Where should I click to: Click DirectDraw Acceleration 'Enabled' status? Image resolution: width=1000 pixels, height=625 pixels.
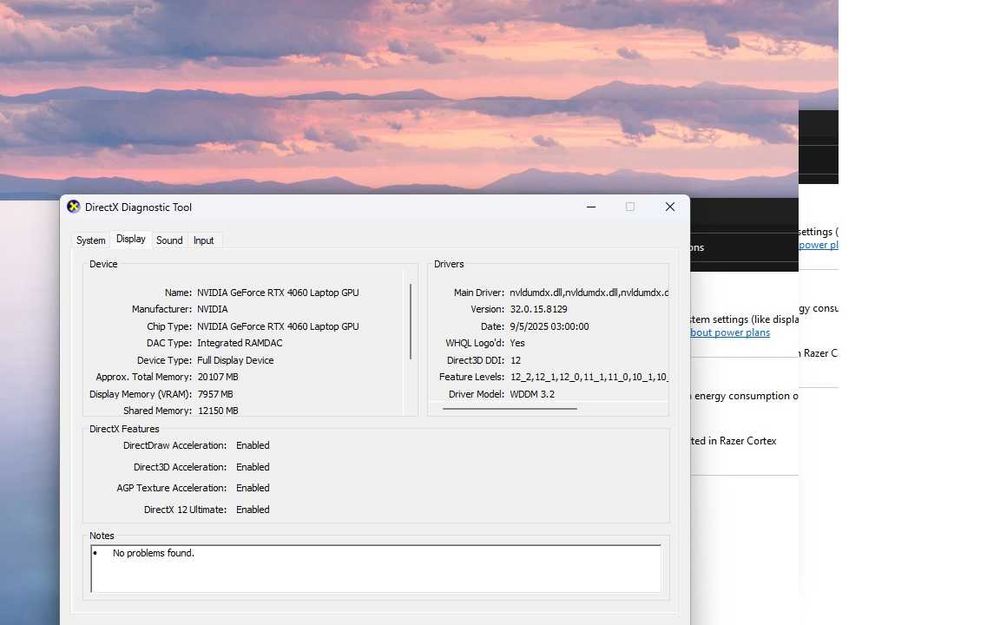[x=253, y=445]
